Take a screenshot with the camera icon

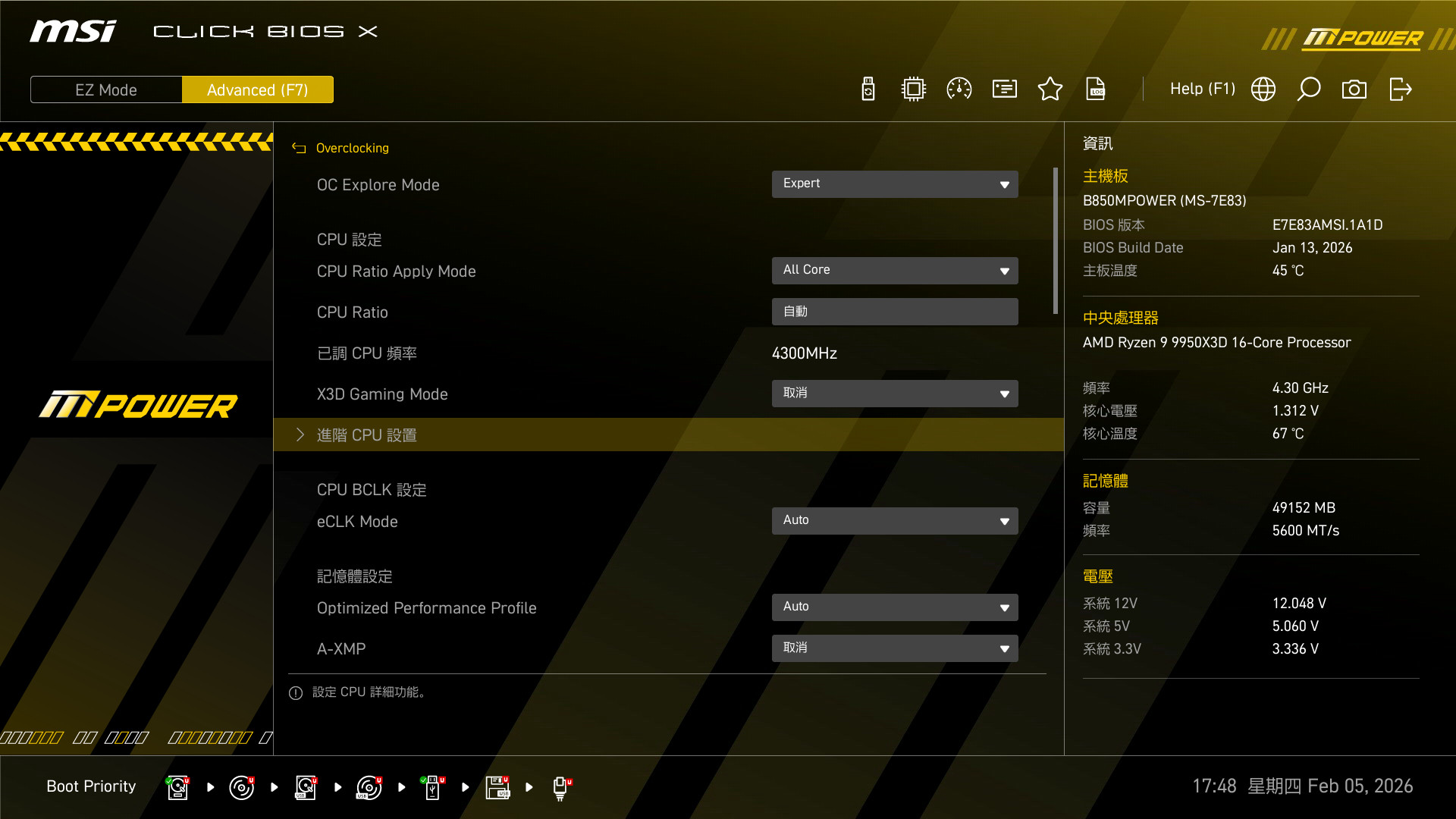(1354, 89)
